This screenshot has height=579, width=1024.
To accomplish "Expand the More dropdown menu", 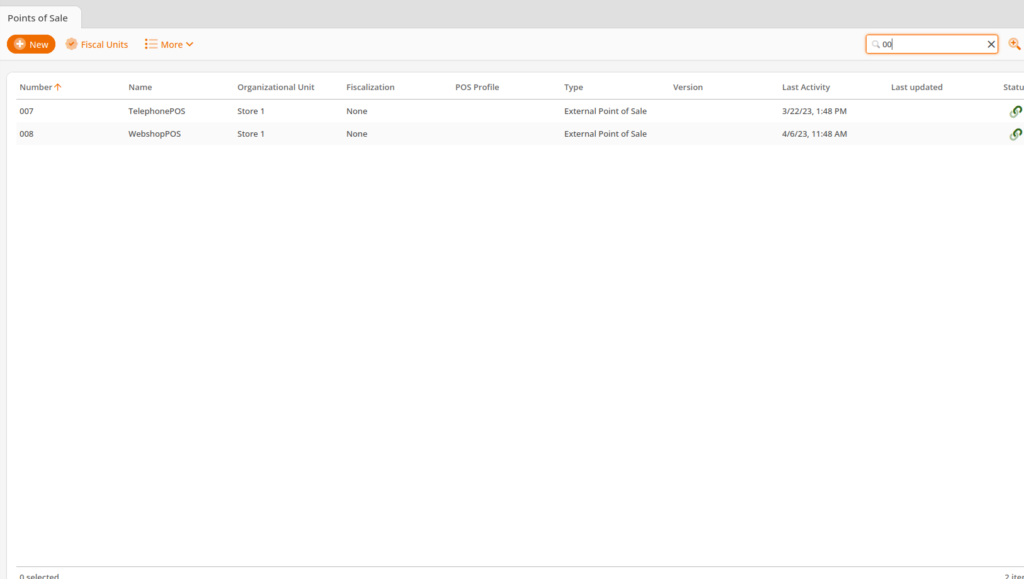I will pos(169,44).
